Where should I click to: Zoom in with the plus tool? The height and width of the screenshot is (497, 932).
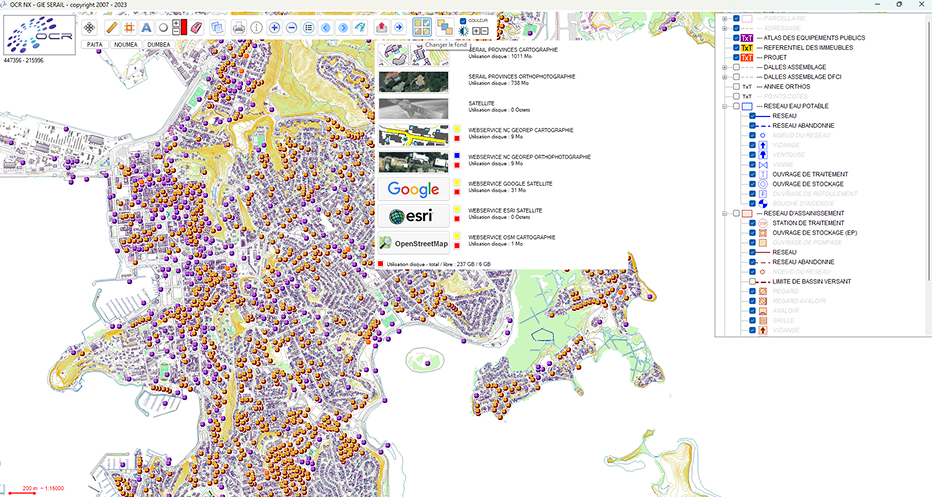pos(274,27)
